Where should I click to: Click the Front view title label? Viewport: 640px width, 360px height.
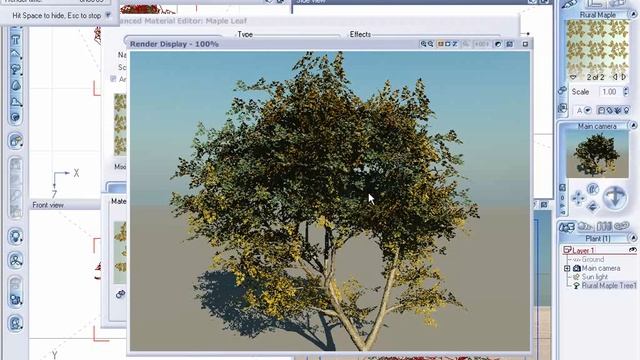pyautogui.click(x=48, y=205)
